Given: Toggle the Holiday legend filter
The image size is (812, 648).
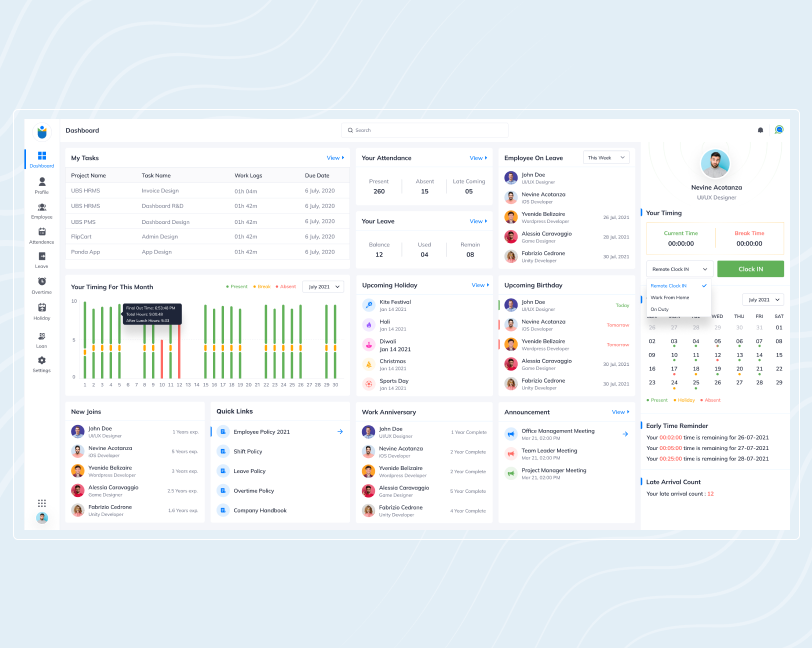Looking at the screenshot, I should pos(684,398).
